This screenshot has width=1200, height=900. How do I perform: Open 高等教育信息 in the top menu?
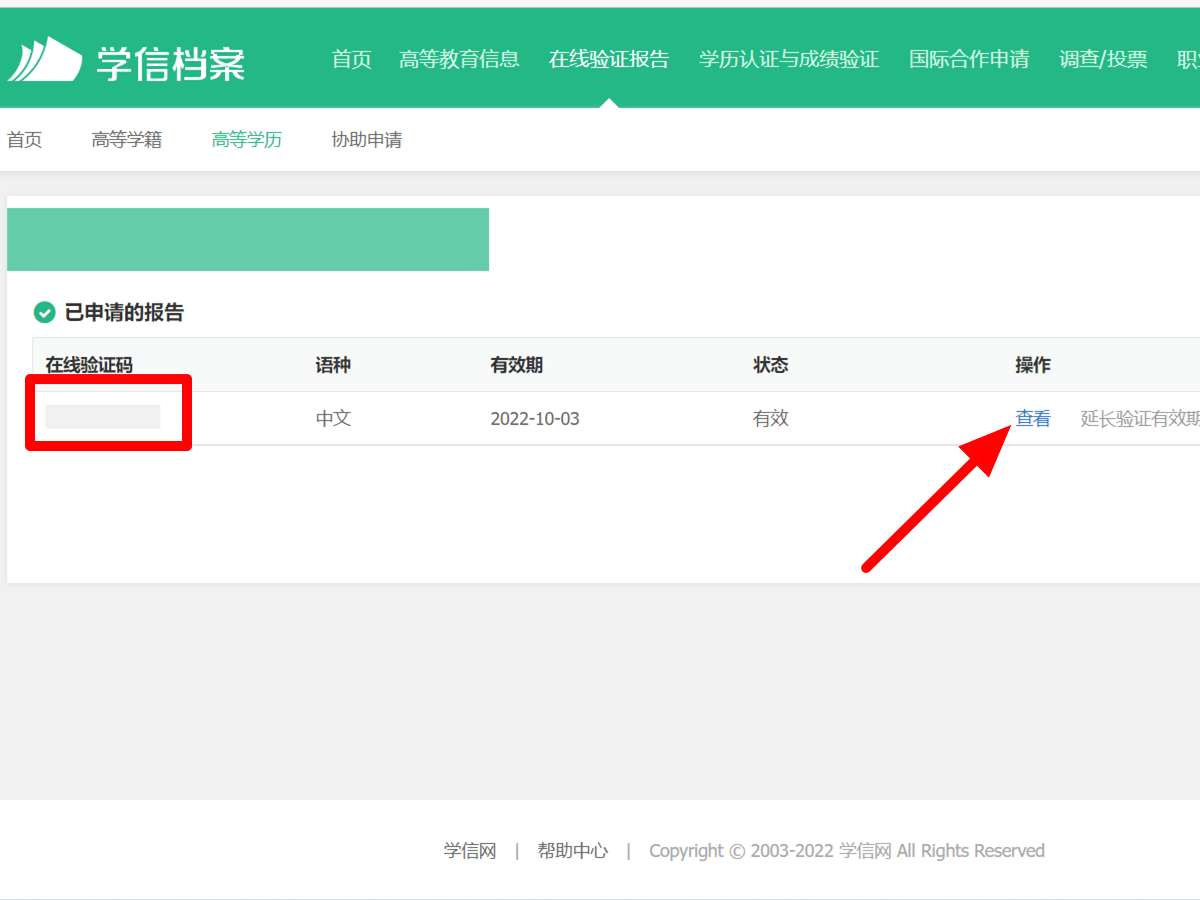[x=459, y=59]
